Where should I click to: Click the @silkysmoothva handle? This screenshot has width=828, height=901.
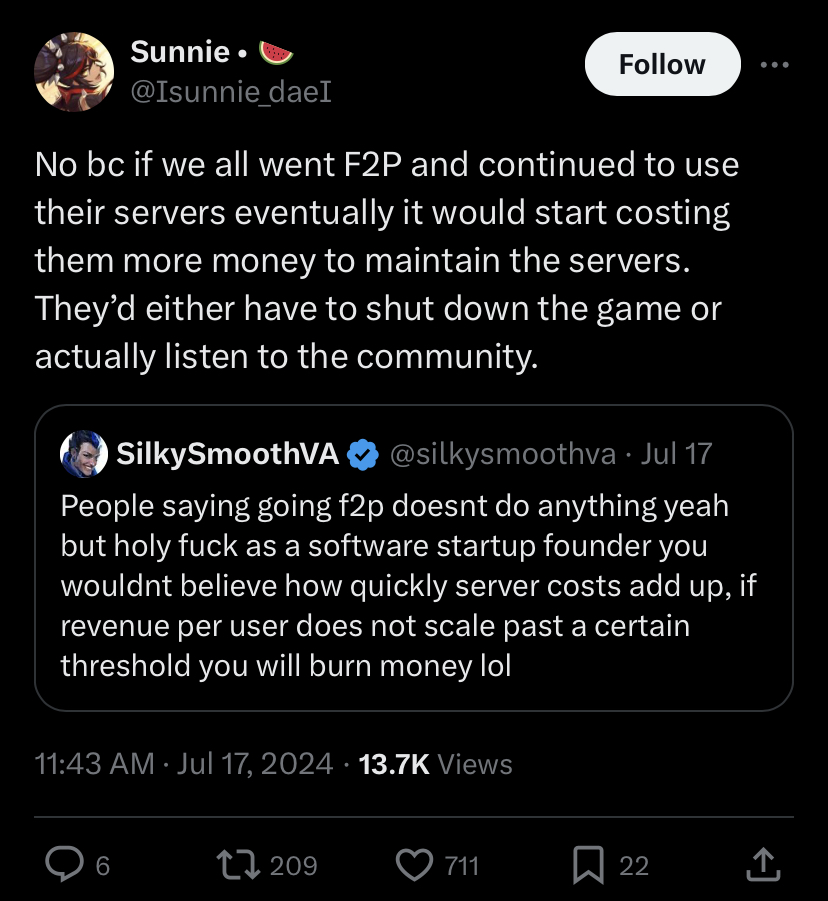point(502,455)
